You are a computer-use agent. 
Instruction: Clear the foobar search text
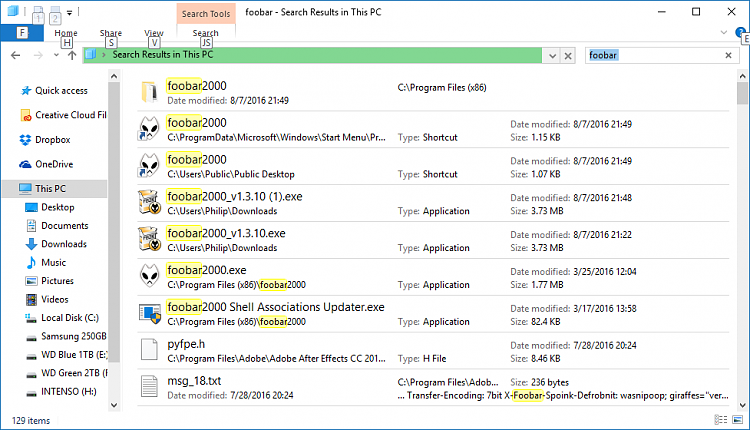point(728,55)
